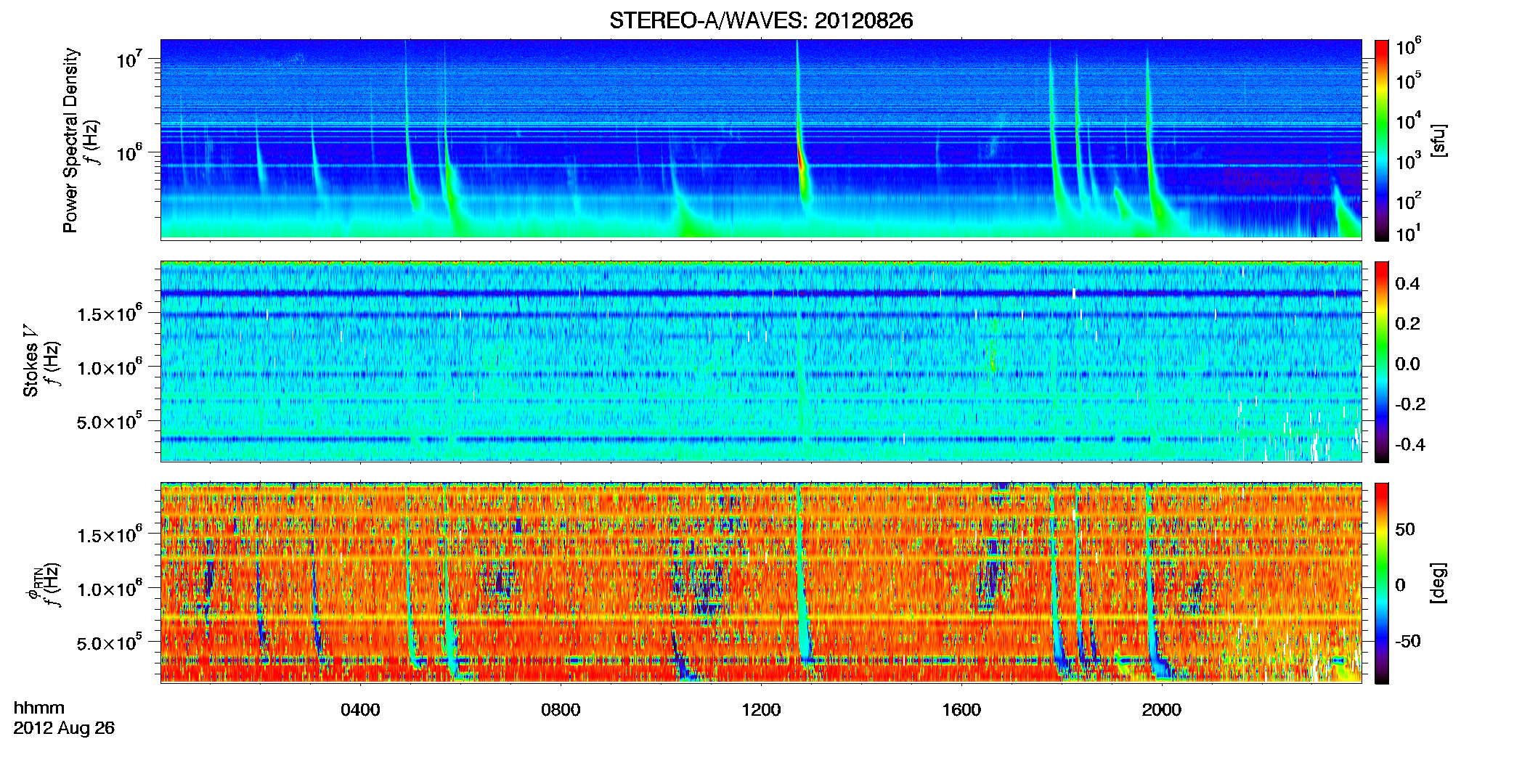This screenshot has height=784, width=1522.
Task: Click the 2012 Aug 26 date label
Action: [x=64, y=728]
